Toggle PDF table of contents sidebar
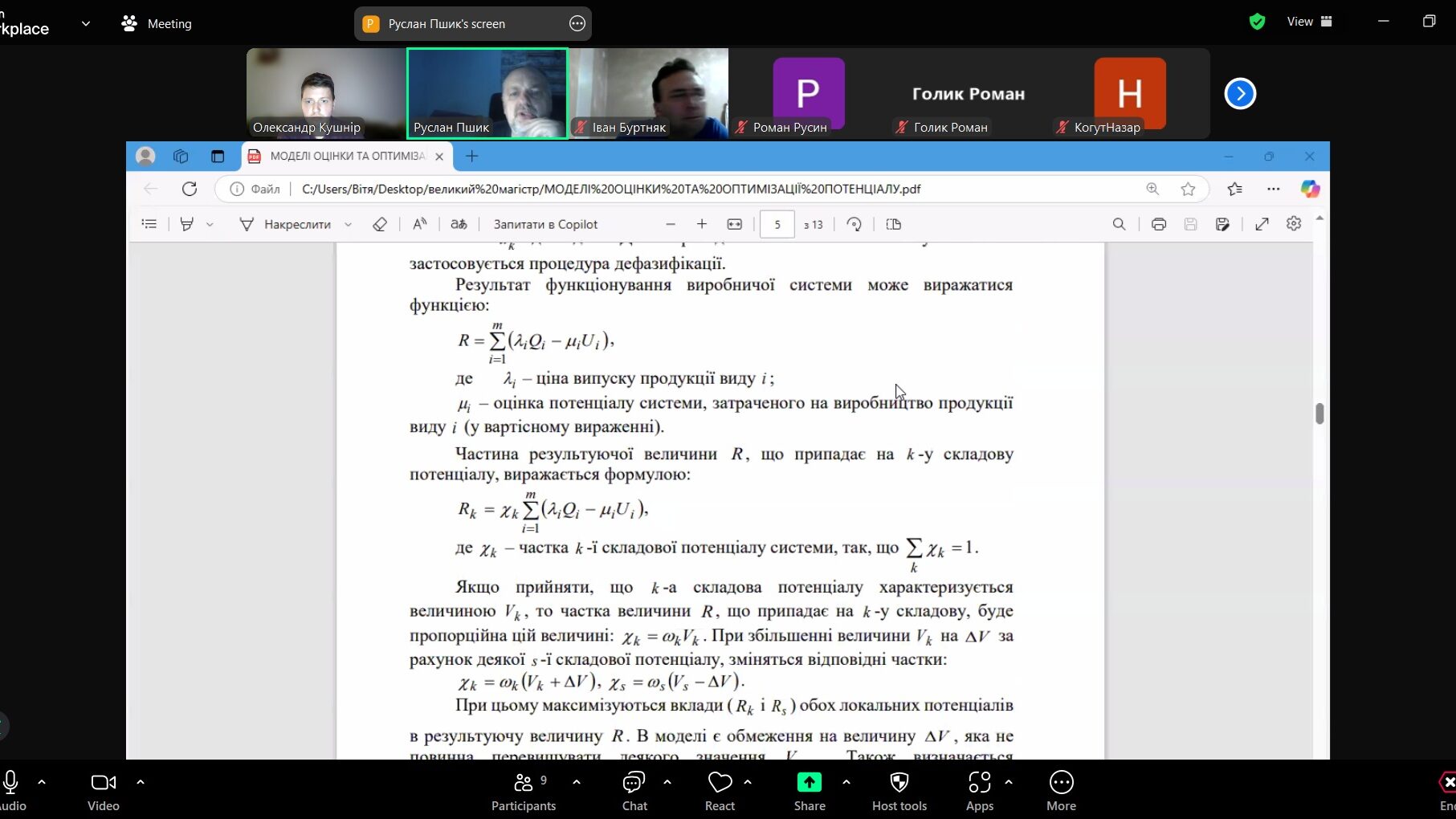 point(149,225)
